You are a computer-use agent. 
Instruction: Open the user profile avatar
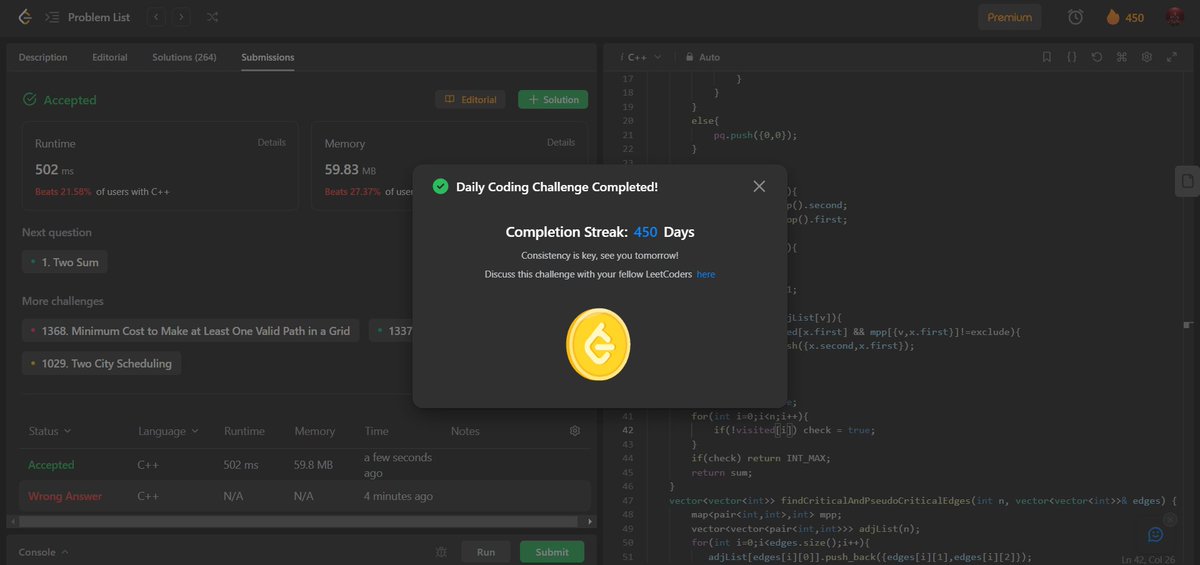(1174, 17)
